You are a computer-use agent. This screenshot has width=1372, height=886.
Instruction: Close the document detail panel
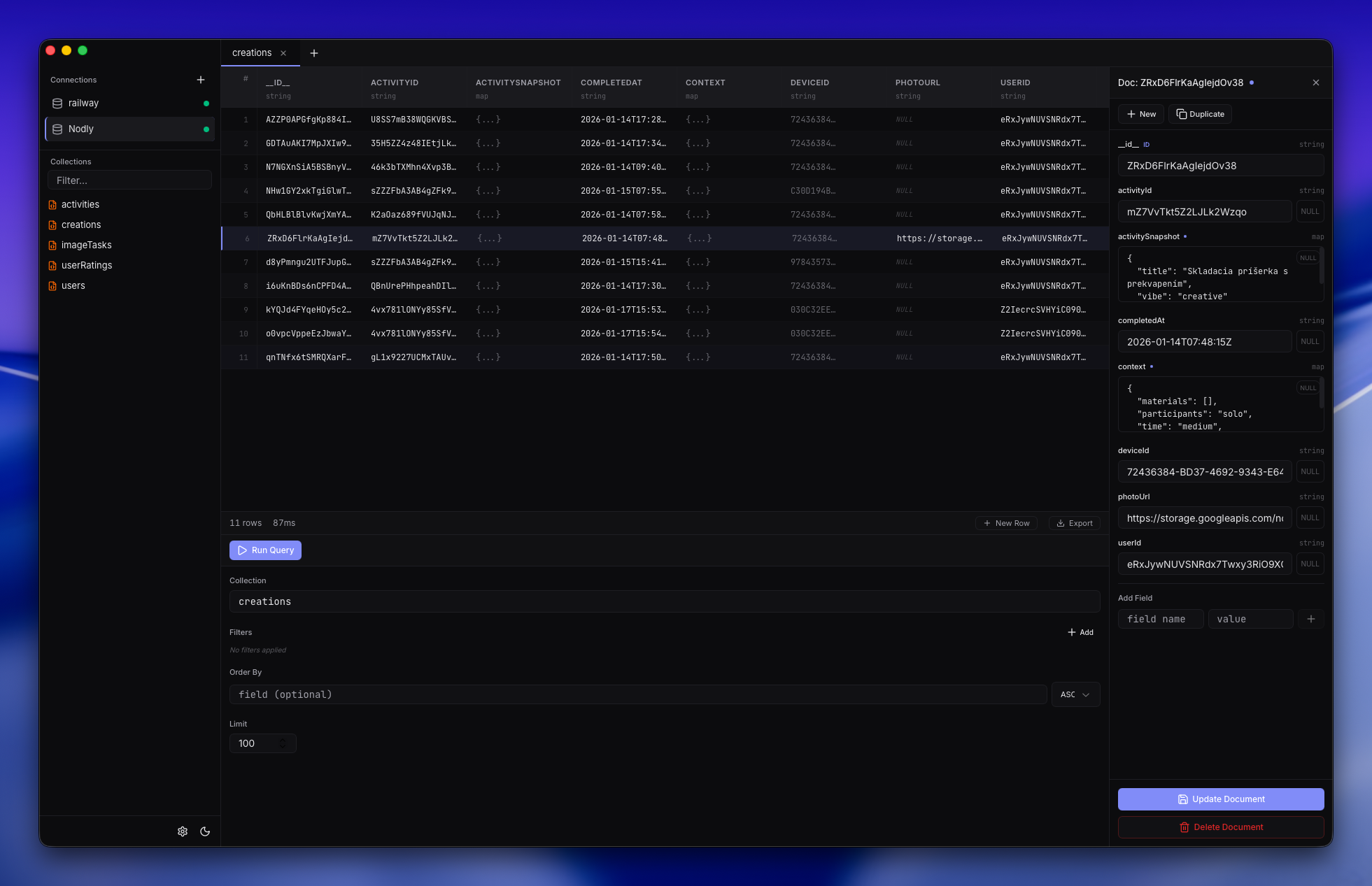1316,83
